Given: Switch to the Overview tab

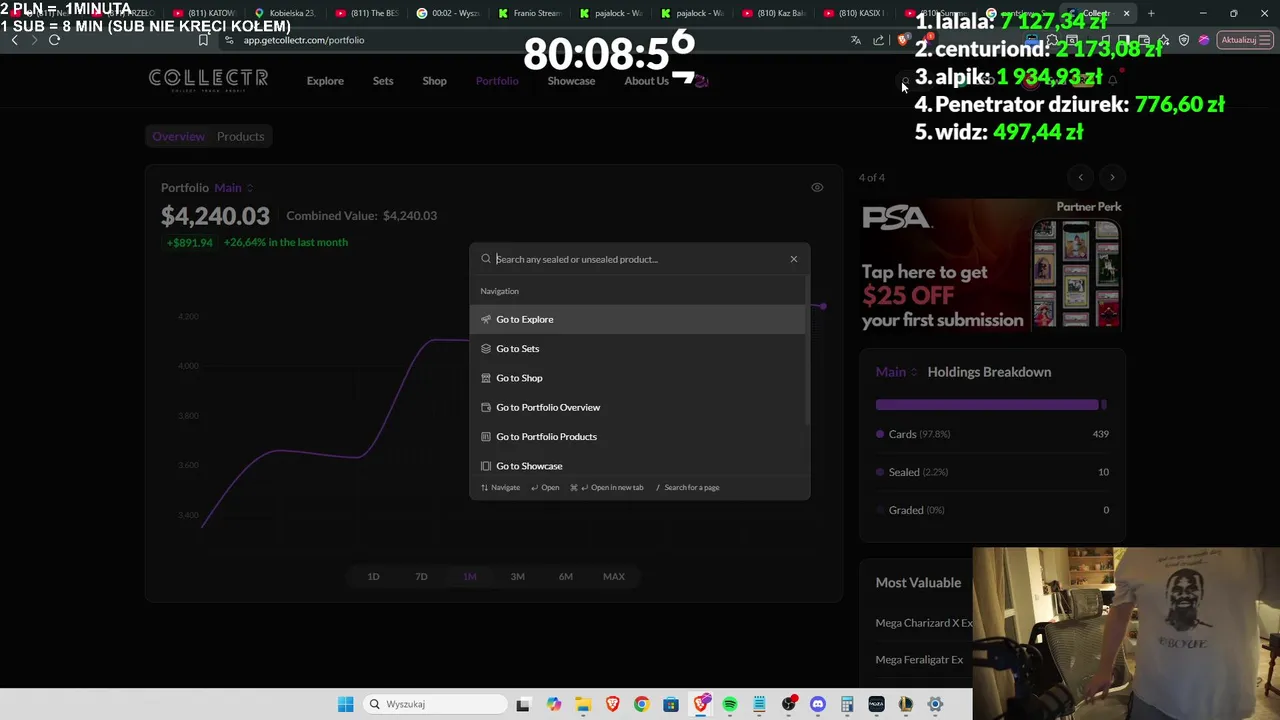Looking at the screenshot, I should (178, 136).
